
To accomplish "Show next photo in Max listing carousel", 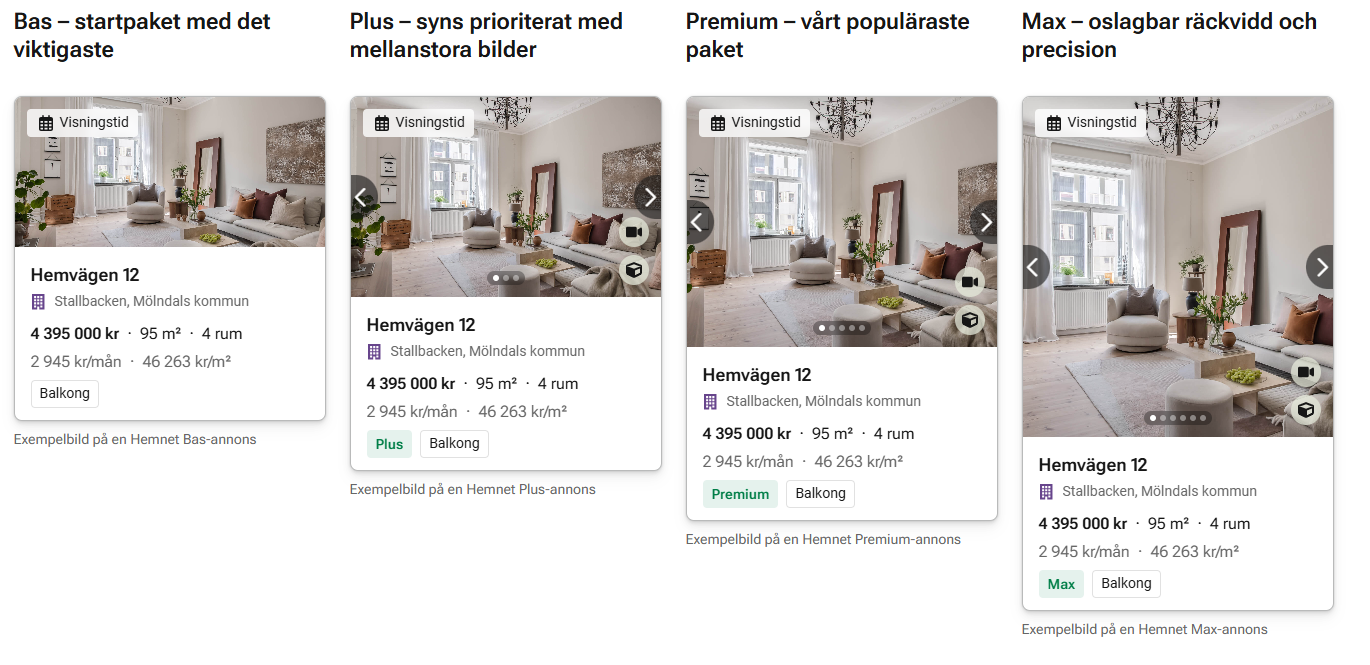I will pyautogui.click(x=1321, y=267).
